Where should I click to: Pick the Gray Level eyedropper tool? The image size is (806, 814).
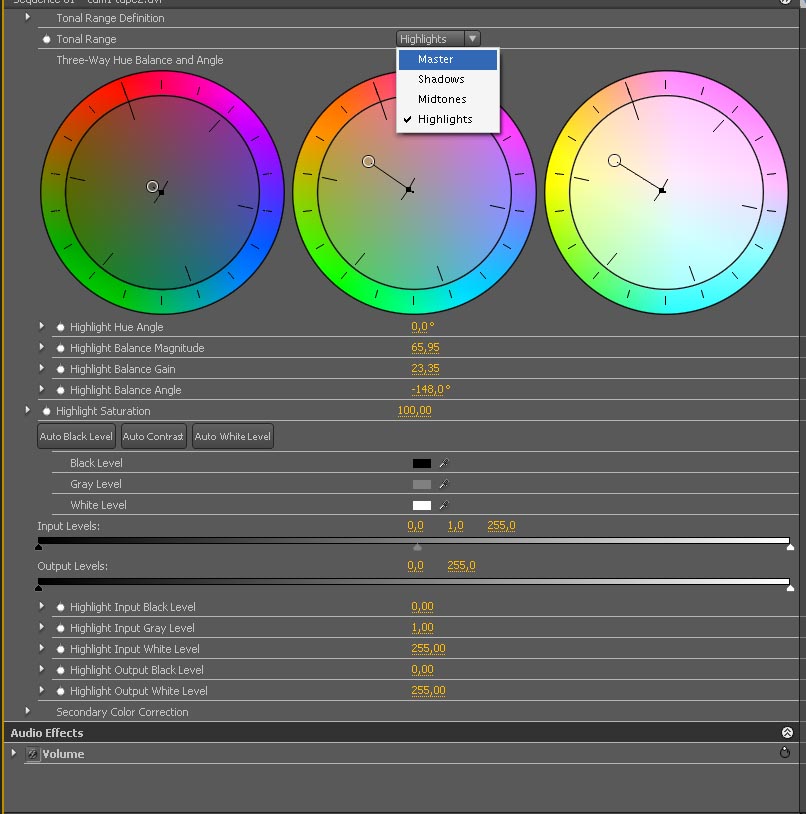(444, 484)
